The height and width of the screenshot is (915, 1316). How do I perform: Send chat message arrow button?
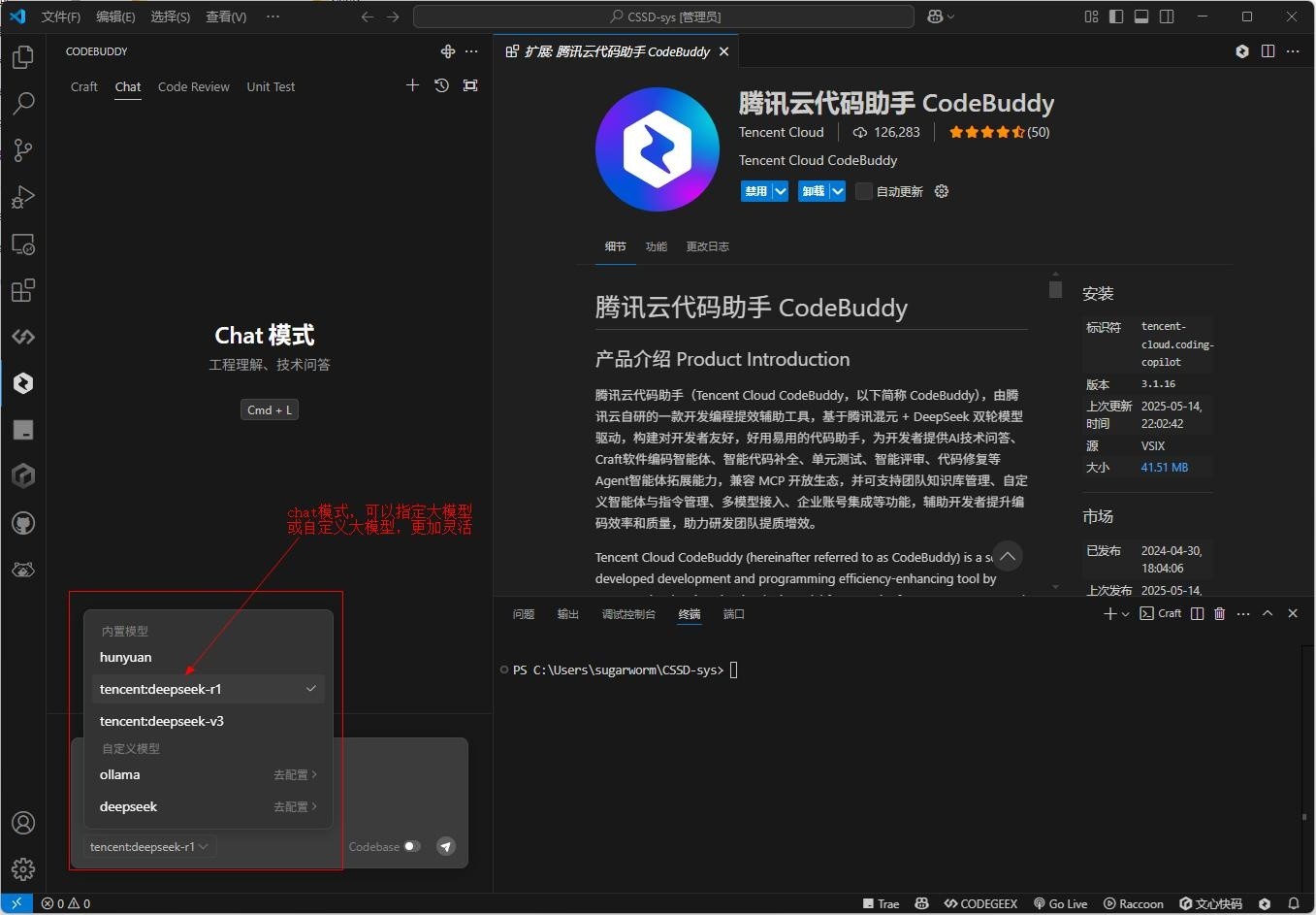(445, 846)
